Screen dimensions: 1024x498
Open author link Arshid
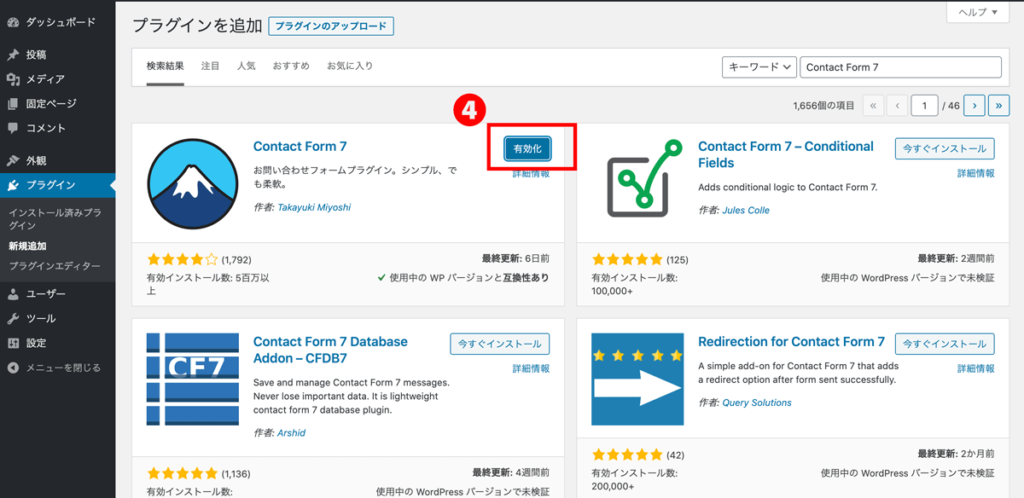point(291,433)
